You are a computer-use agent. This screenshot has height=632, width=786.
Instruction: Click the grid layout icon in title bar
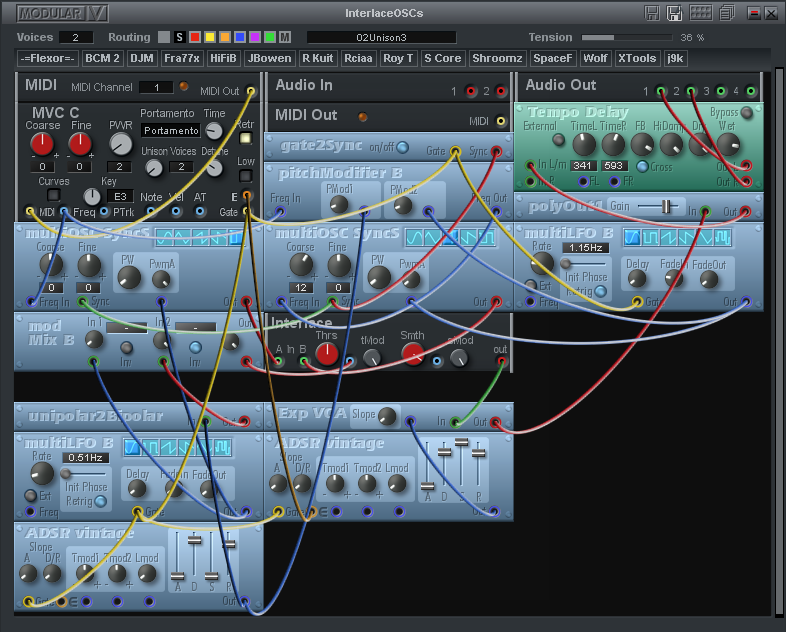[700, 13]
